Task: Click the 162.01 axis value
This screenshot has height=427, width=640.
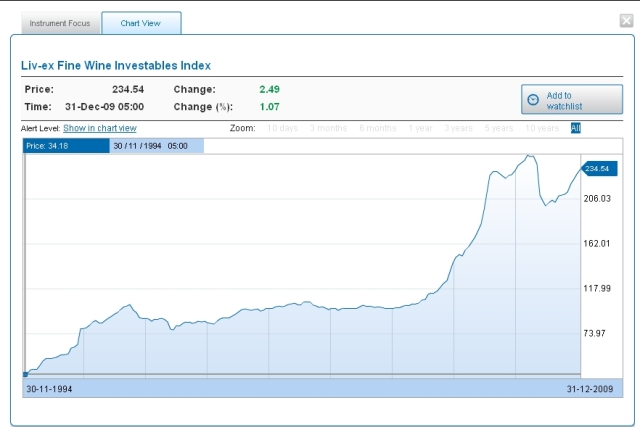Action: pyautogui.click(x=597, y=244)
